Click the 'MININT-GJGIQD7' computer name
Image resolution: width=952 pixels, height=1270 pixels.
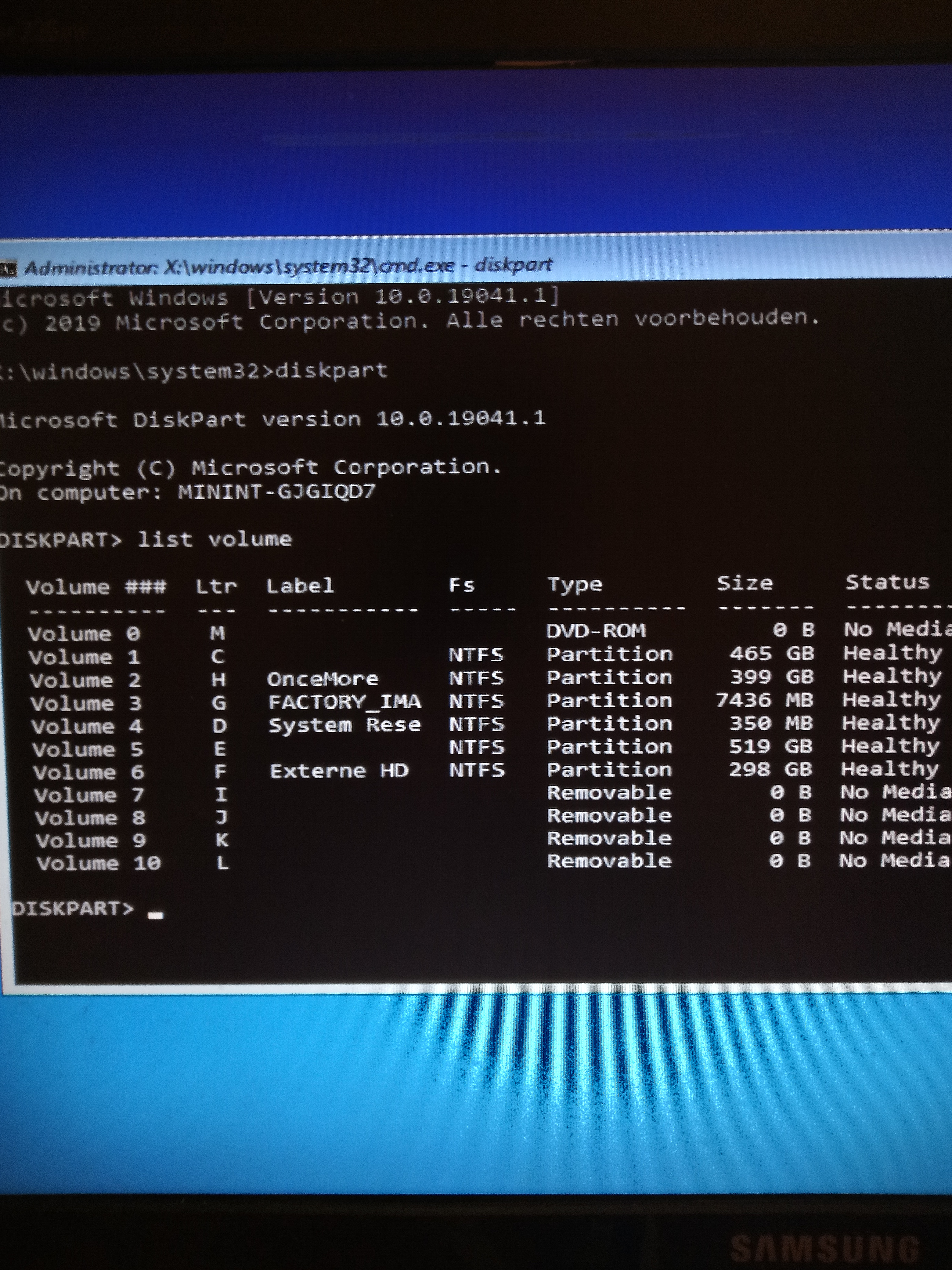(276, 492)
